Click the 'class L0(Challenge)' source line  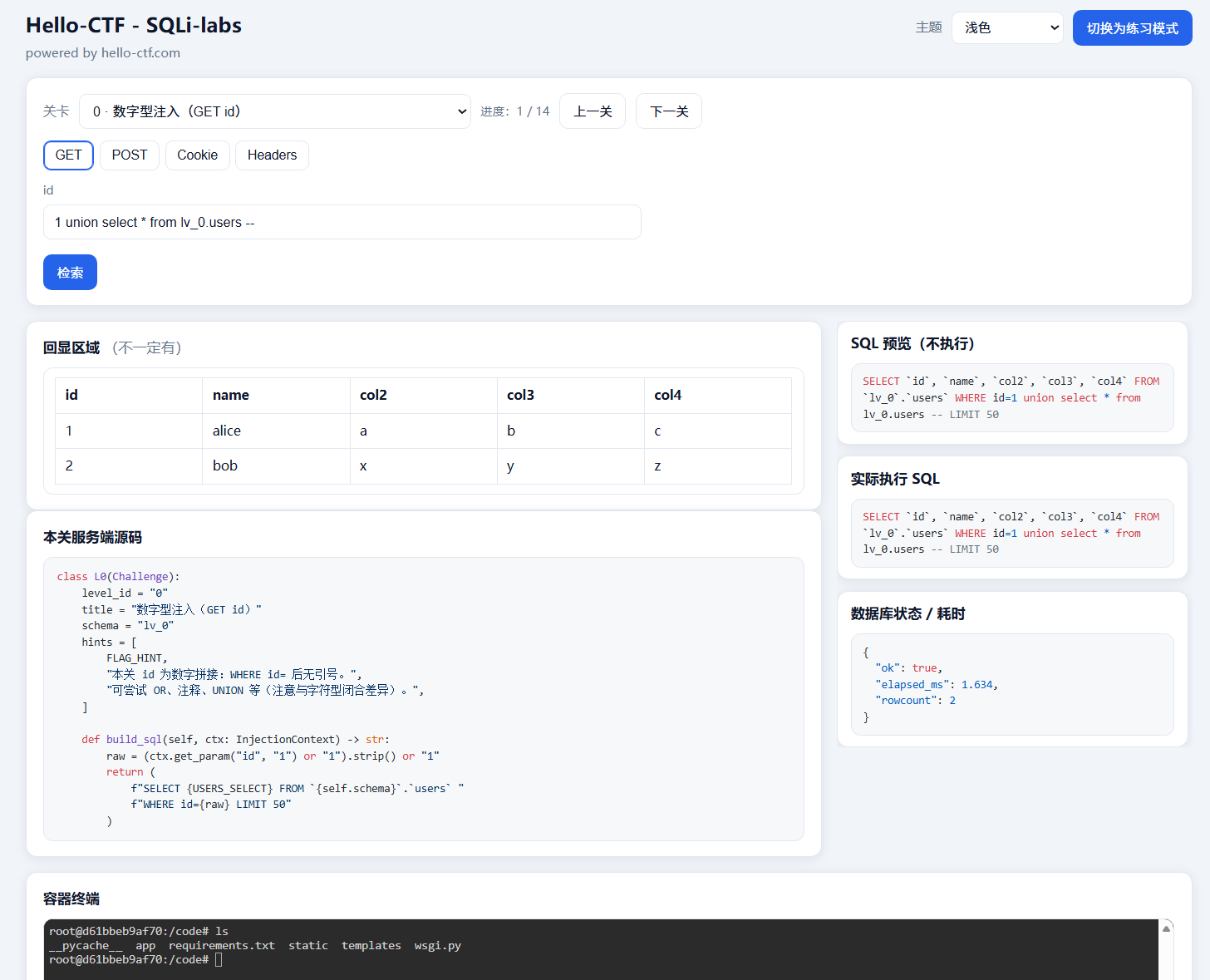(118, 577)
